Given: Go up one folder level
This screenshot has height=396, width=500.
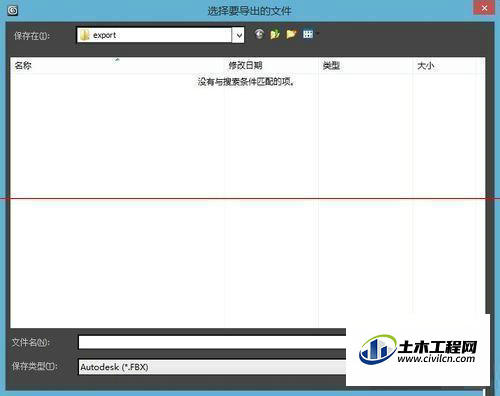Looking at the screenshot, I should click(275, 34).
